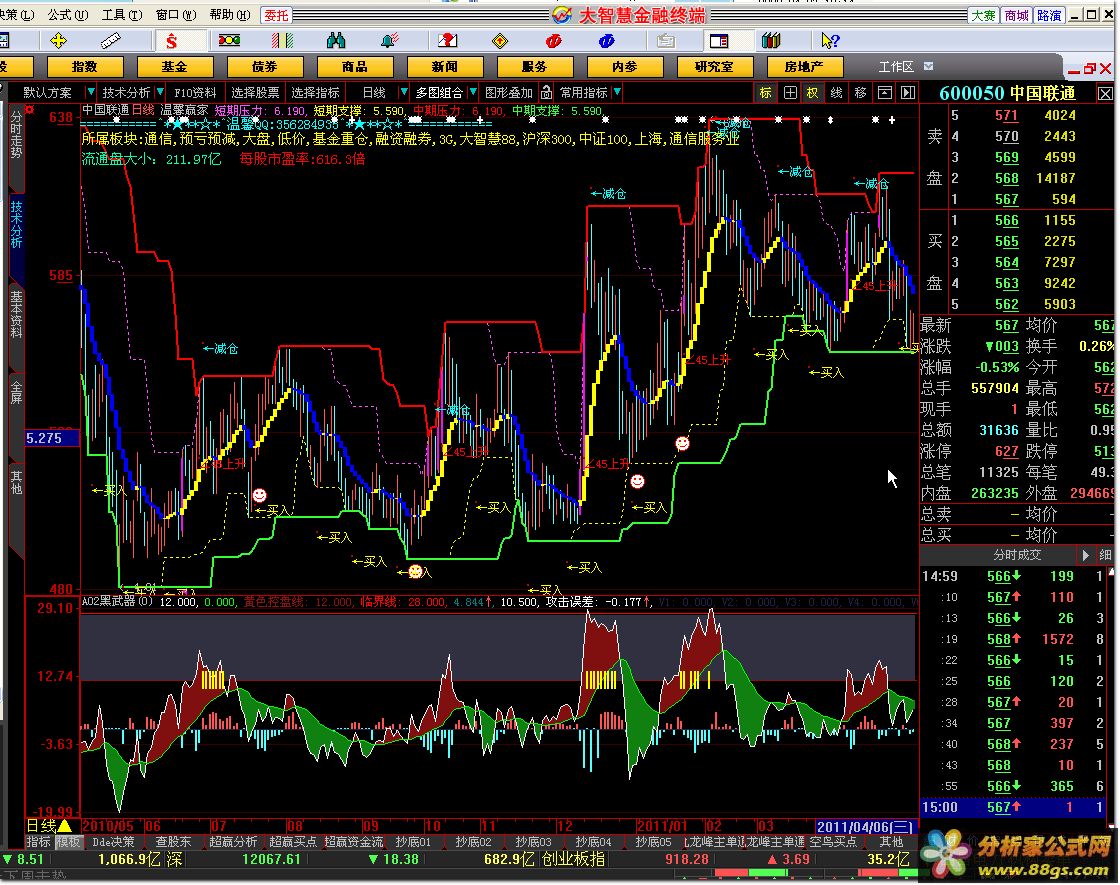1120x885 pixels.
Task: Open the 基金 category button
Action: [175, 66]
